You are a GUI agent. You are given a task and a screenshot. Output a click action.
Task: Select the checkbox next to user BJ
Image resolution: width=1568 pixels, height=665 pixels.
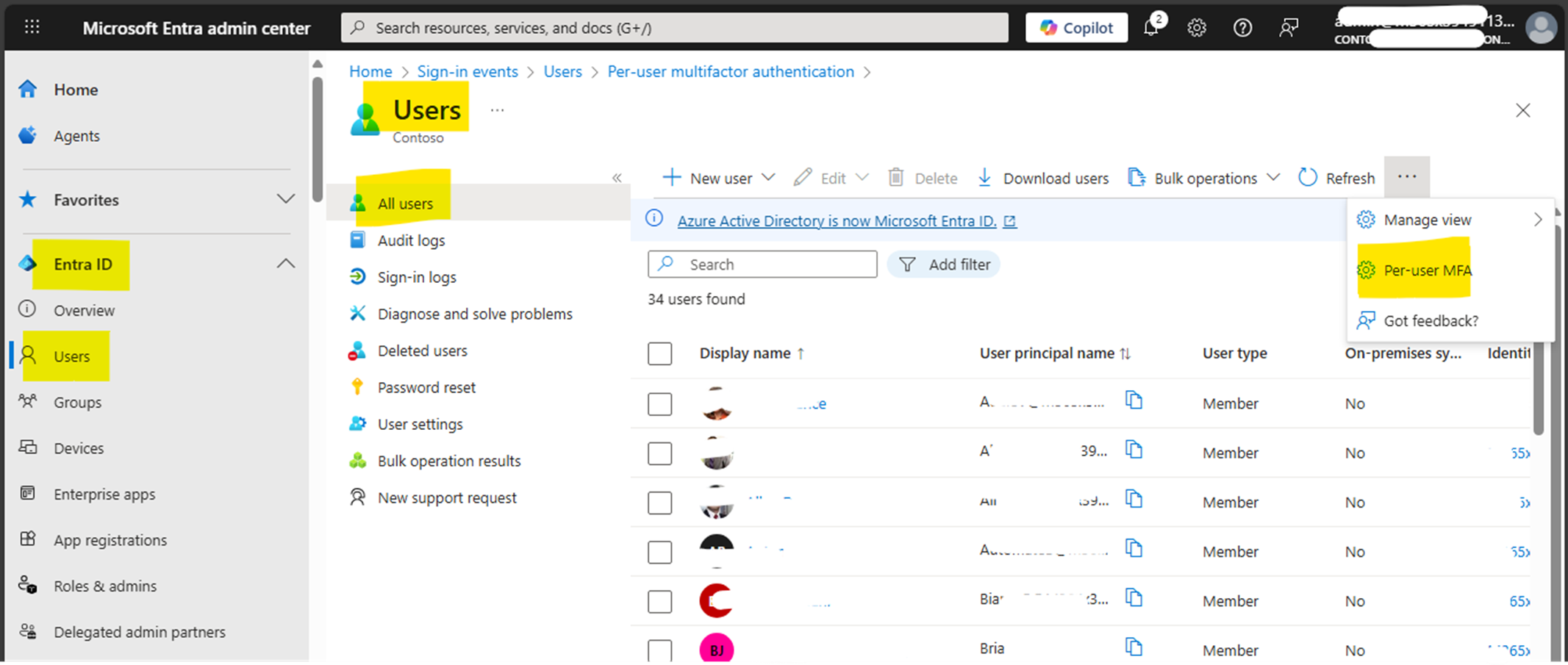coord(659,650)
